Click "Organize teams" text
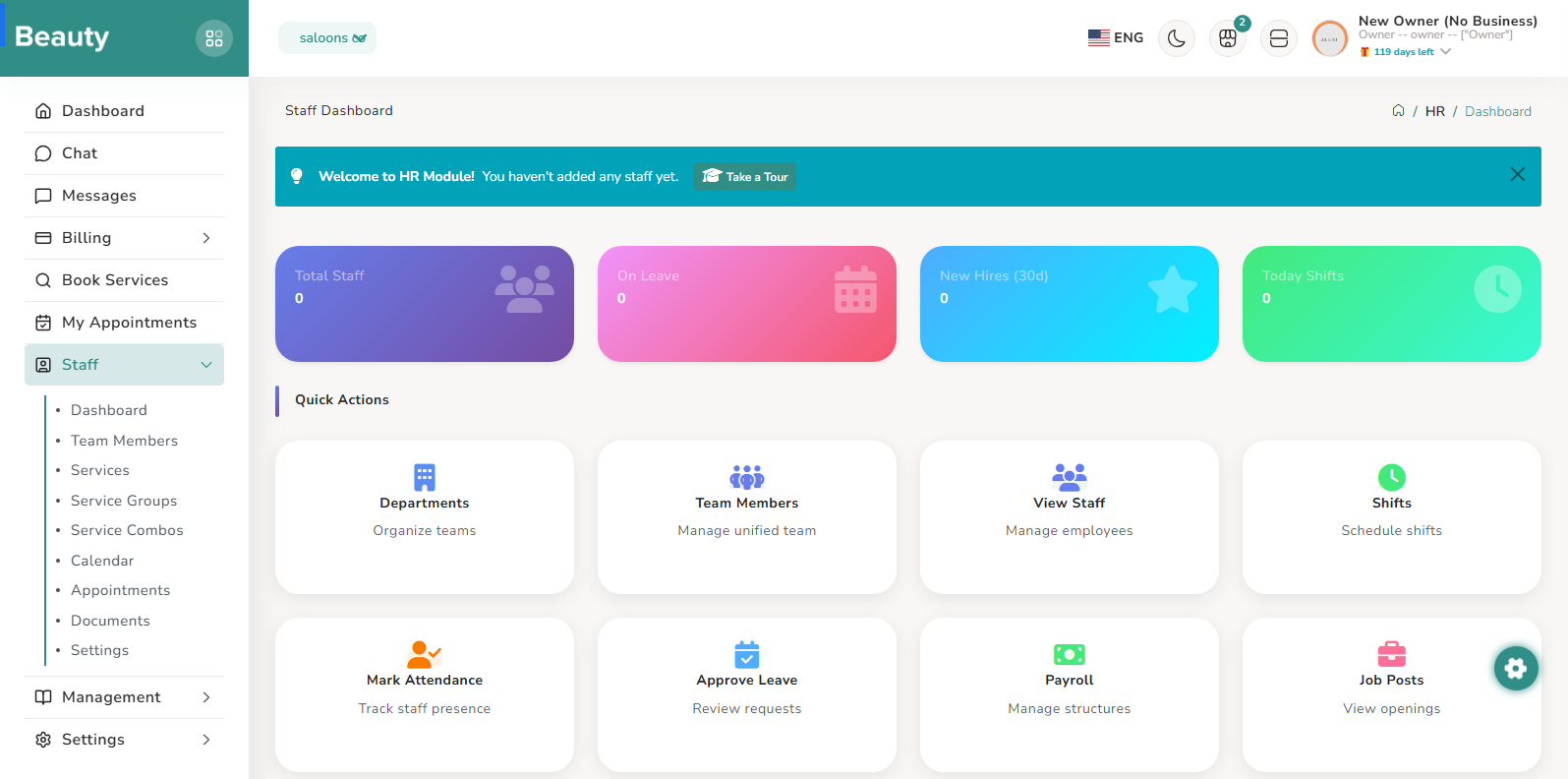The image size is (1568, 779). click(x=425, y=530)
